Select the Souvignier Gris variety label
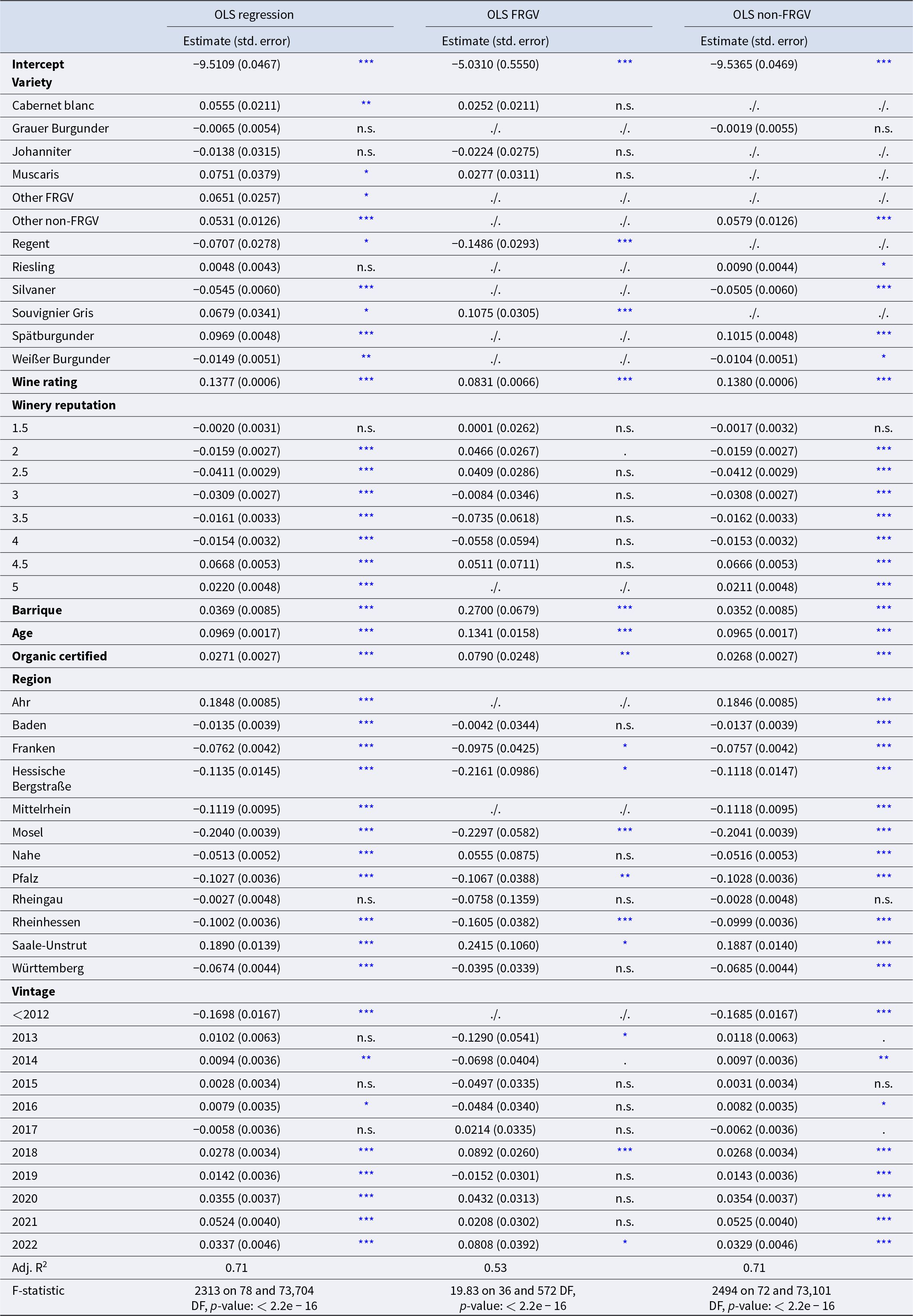 tap(52, 313)
